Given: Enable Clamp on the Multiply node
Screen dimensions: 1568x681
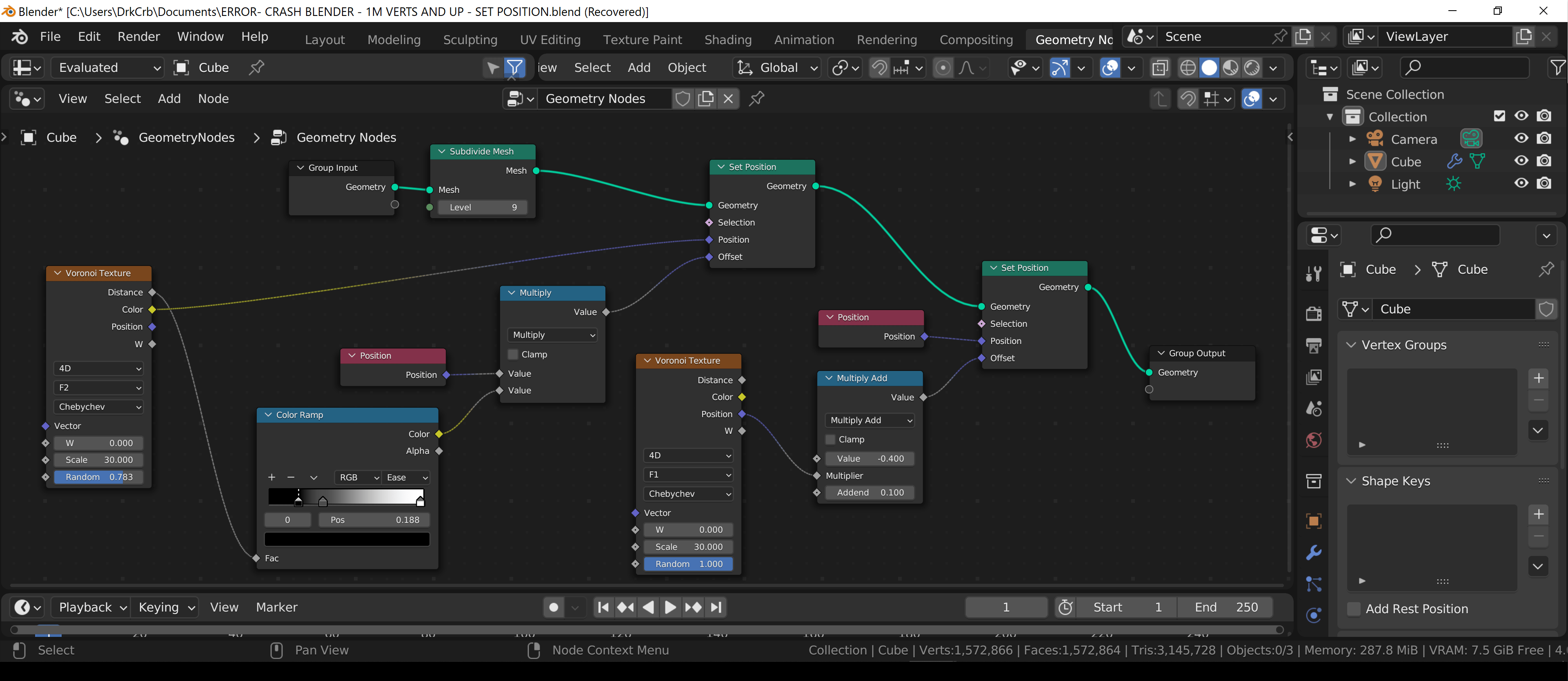Looking at the screenshot, I should tap(513, 354).
